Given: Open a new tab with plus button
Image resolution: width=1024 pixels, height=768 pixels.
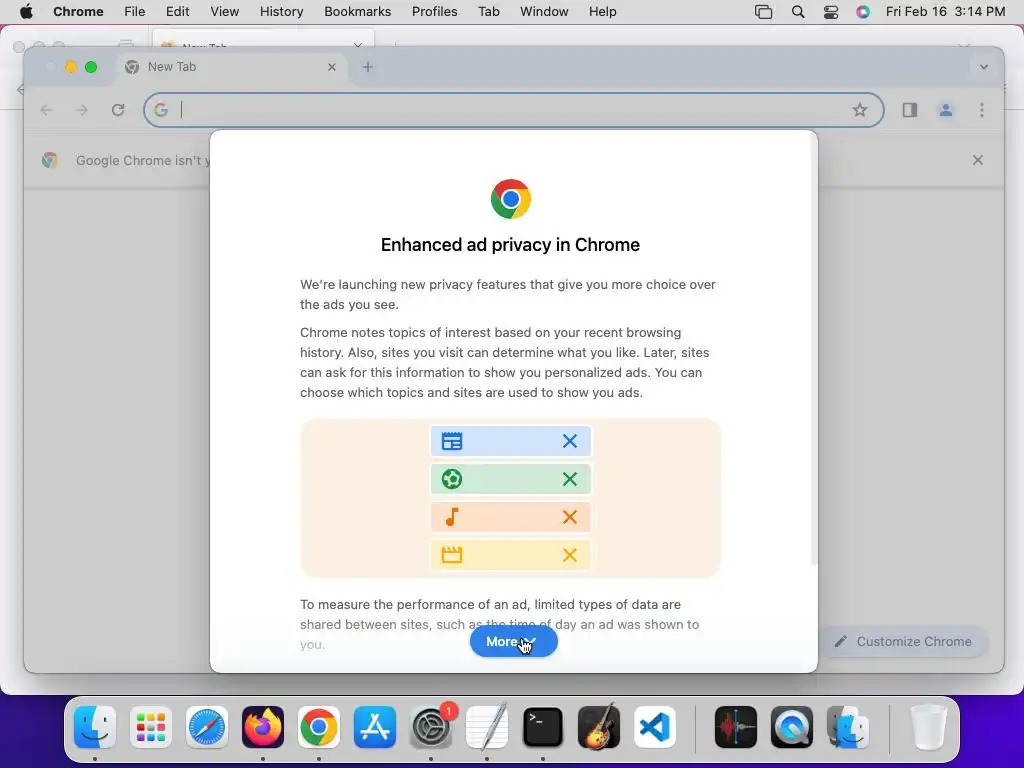Looking at the screenshot, I should coord(368,67).
